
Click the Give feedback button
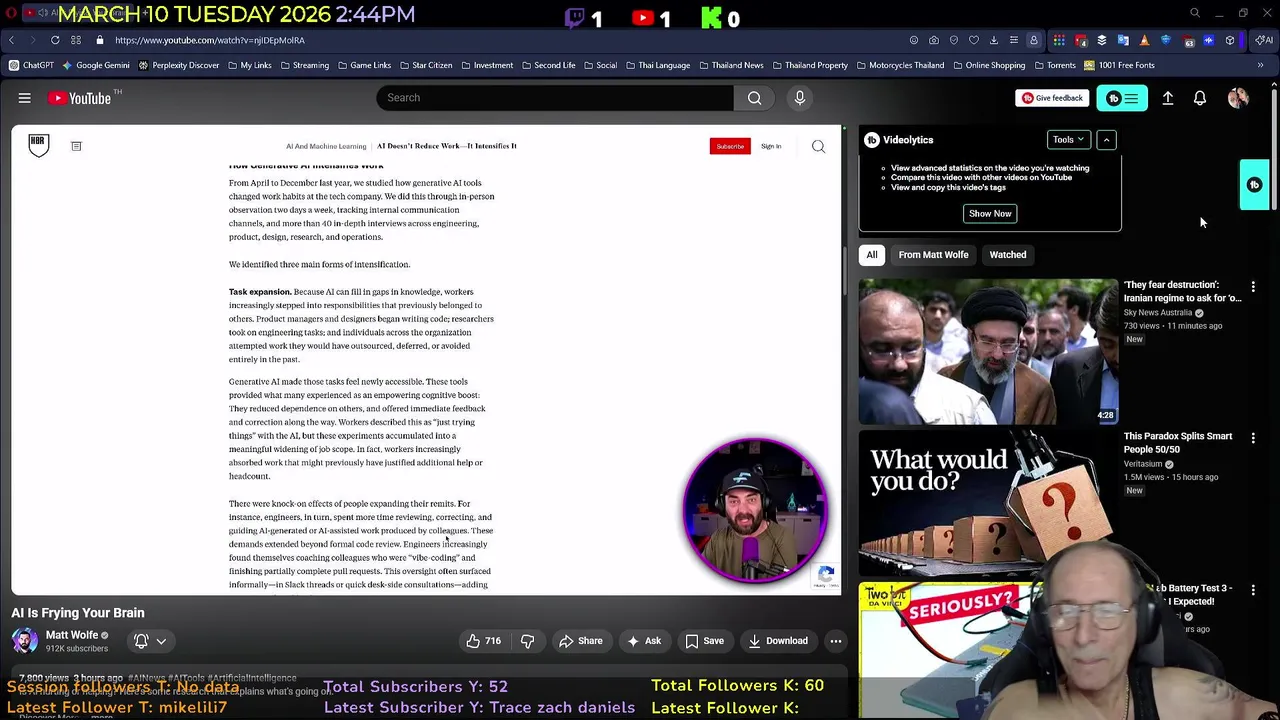pyautogui.click(x=1052, y=98)
